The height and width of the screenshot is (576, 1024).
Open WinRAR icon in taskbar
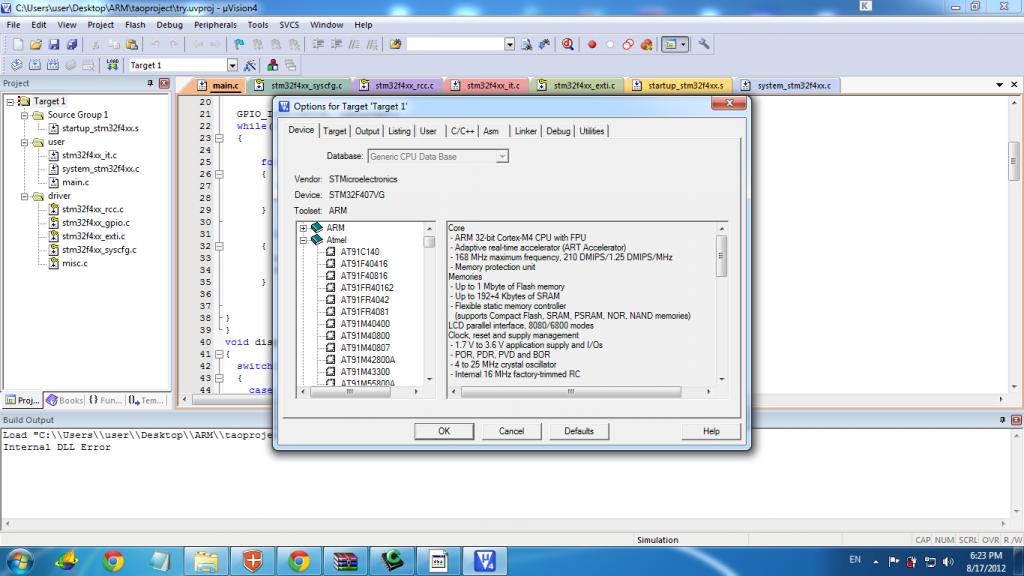tap(345, 561)
